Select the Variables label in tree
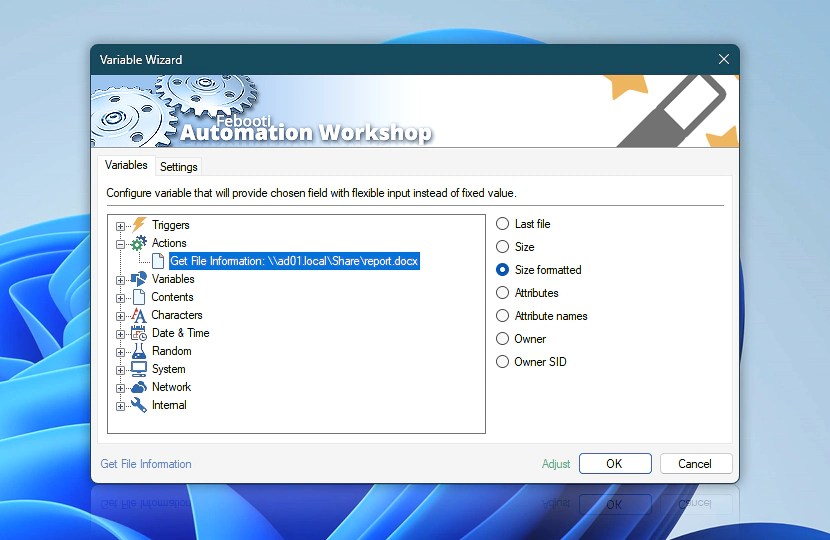Image resolution: width=830 pixels, height=540 pixels. pyautogui.click(x=173, y=279)
